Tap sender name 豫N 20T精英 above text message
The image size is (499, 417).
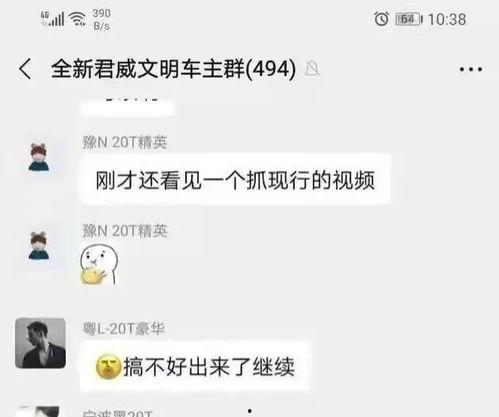(124, 142)
